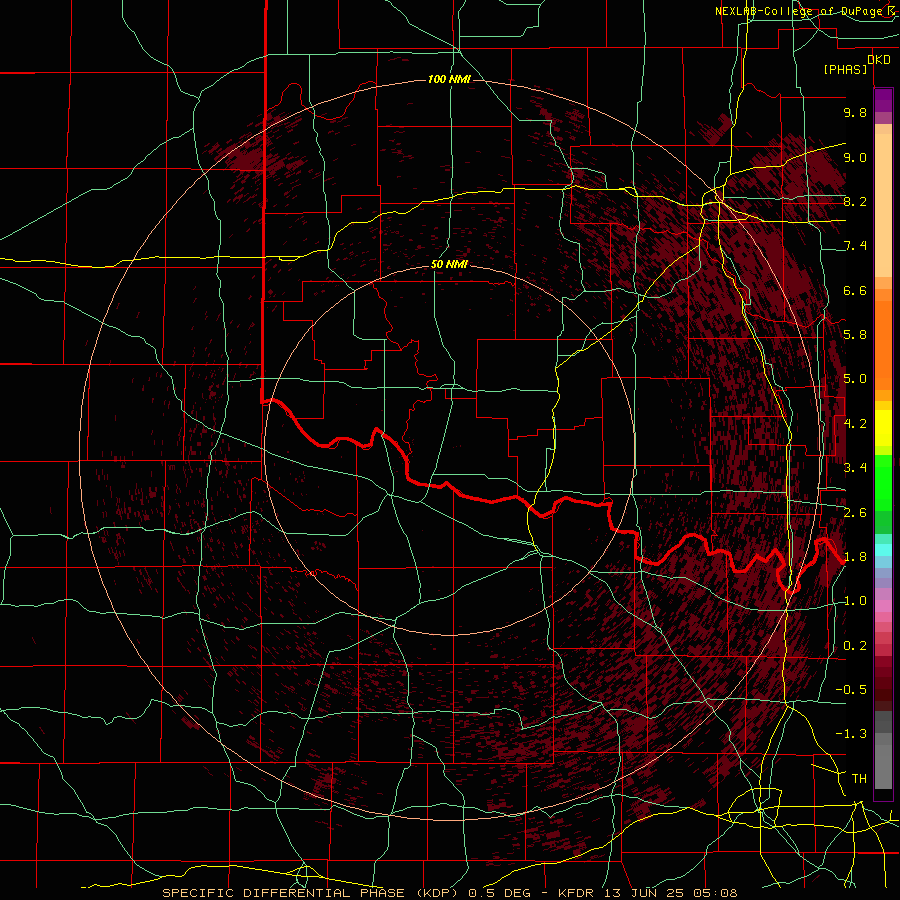Click the 100 NMI range ring label
This screenshot has height=900, width=900.
[449, 79]
